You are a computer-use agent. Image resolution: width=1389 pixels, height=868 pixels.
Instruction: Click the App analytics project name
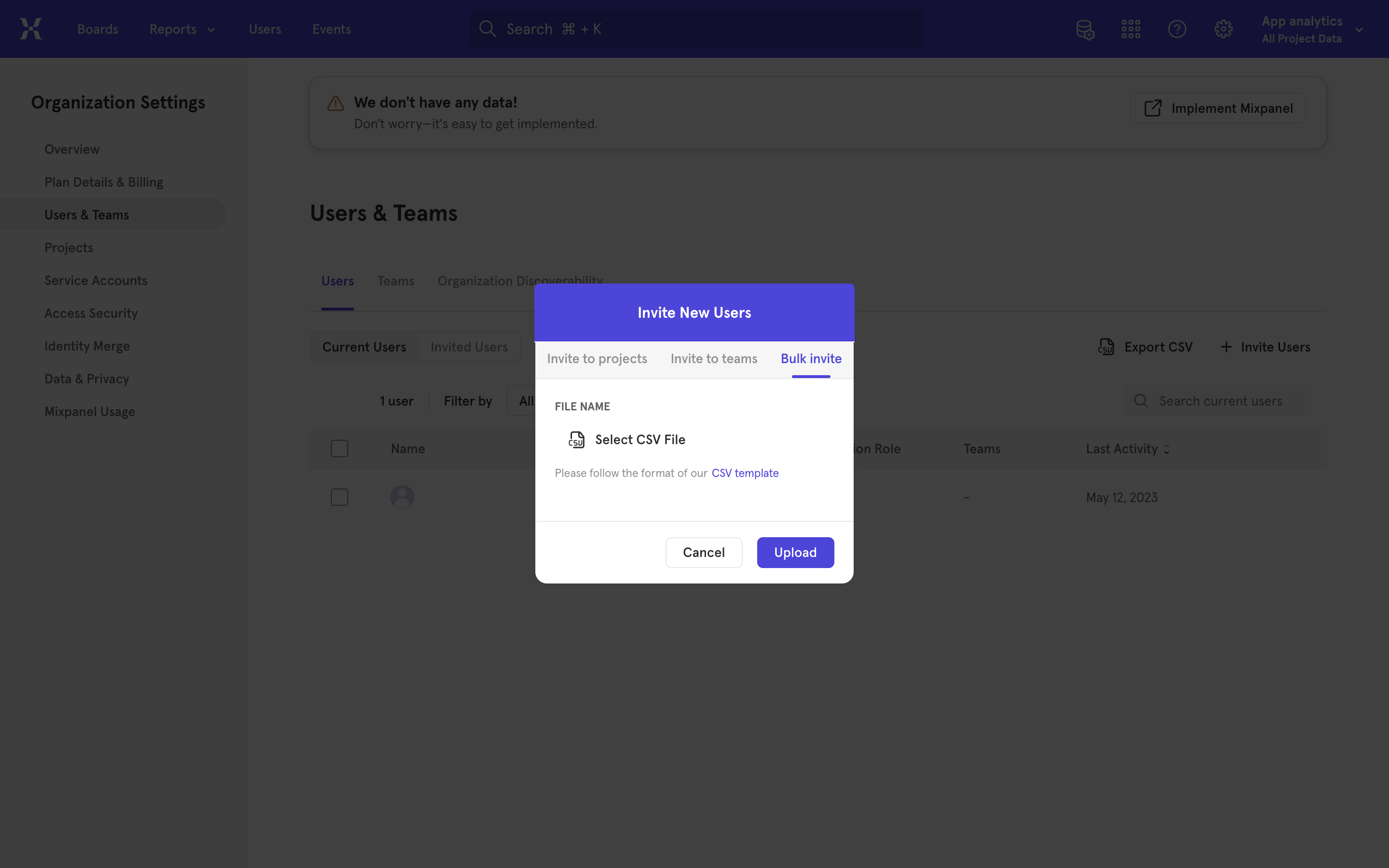click(1302, 21)
